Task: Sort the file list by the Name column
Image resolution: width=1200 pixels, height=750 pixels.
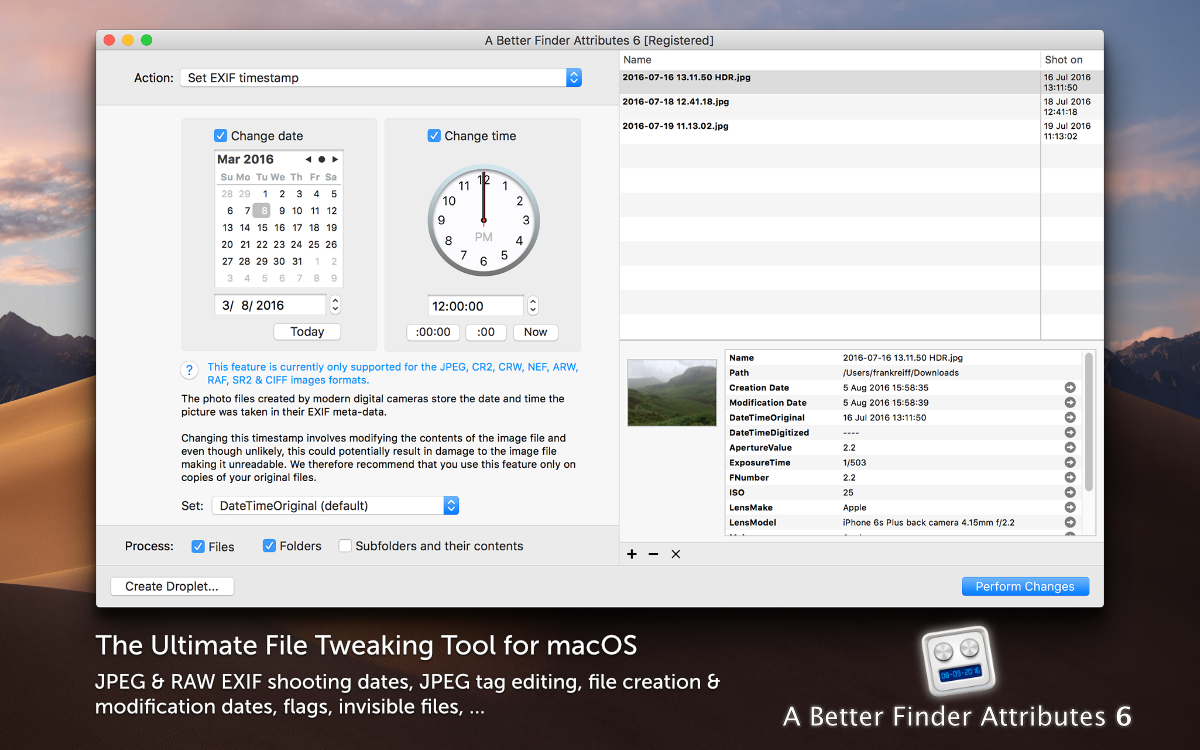Action: point(830,60)
